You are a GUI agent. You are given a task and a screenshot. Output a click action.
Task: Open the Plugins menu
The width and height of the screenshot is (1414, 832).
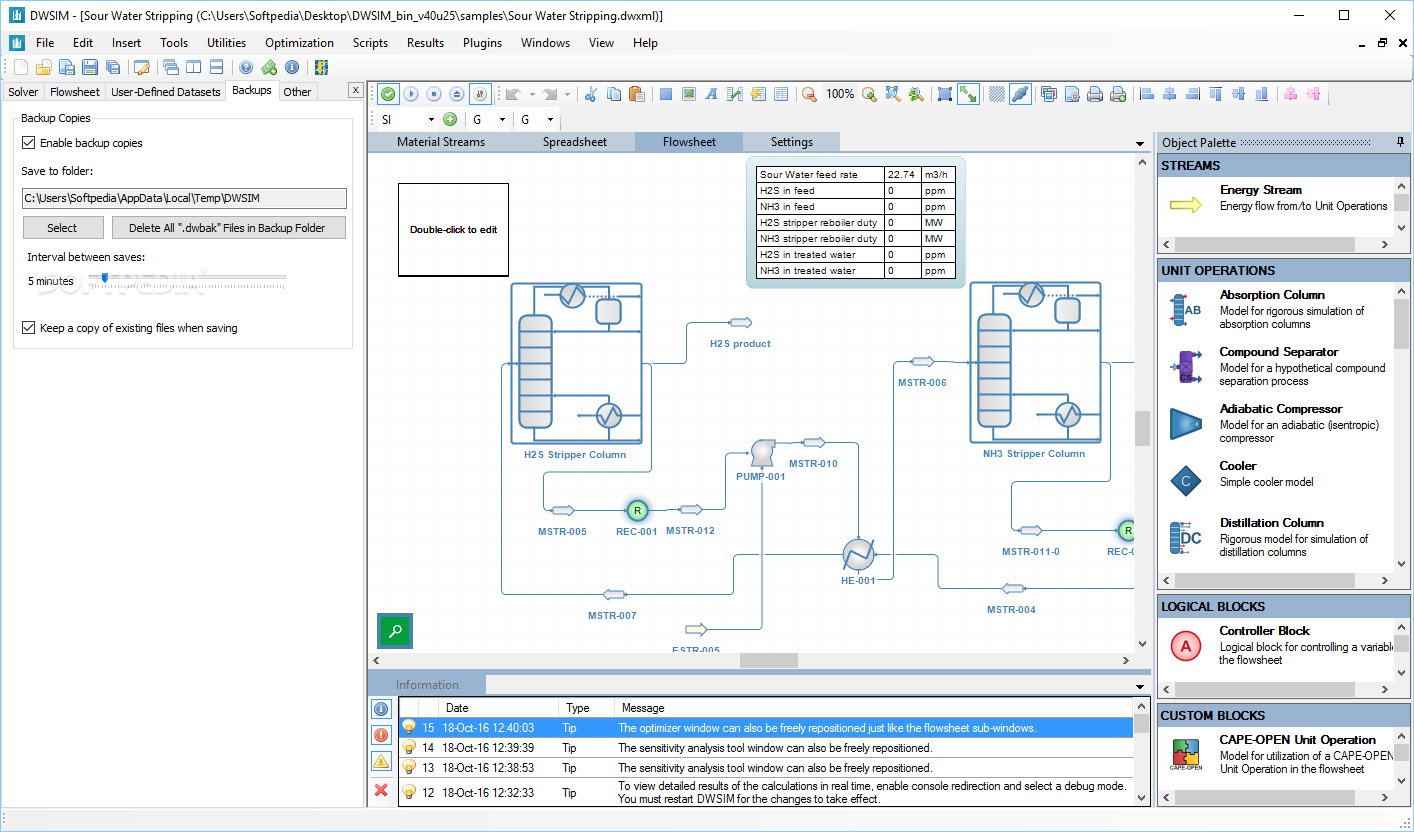482,43
